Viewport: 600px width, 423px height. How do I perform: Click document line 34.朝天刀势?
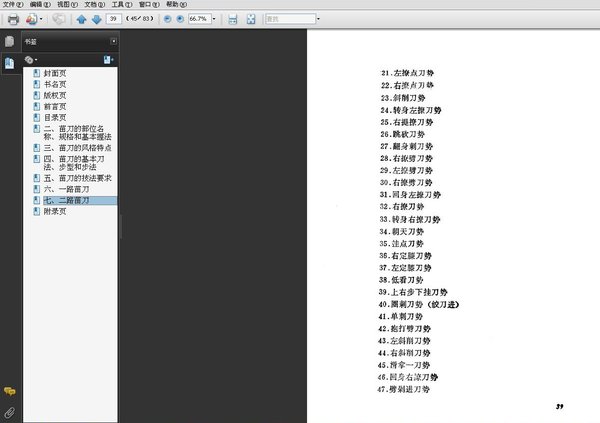pyautogui.click(x=401, y=232)
